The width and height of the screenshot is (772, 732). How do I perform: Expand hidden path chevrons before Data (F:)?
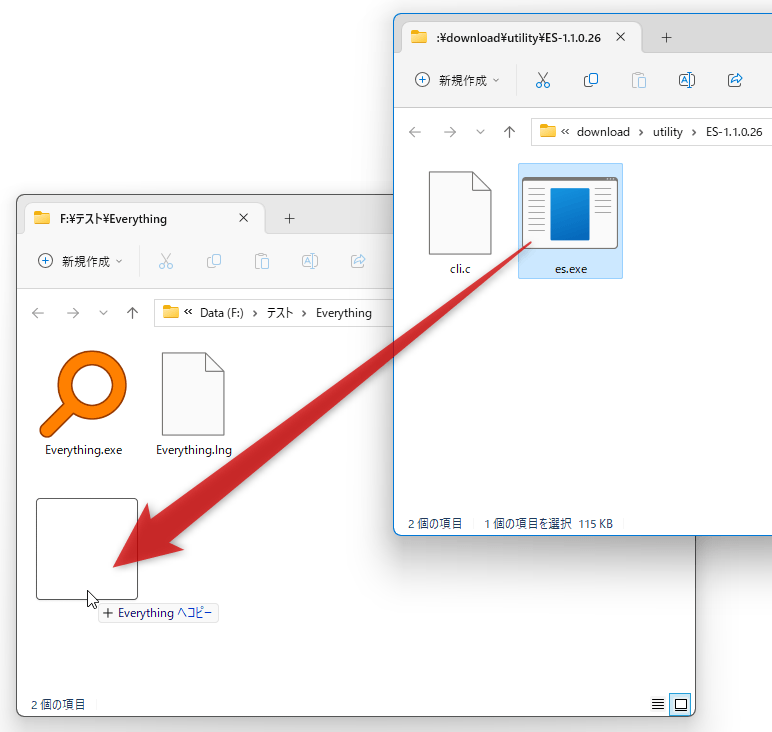click(x=188, y=312)
